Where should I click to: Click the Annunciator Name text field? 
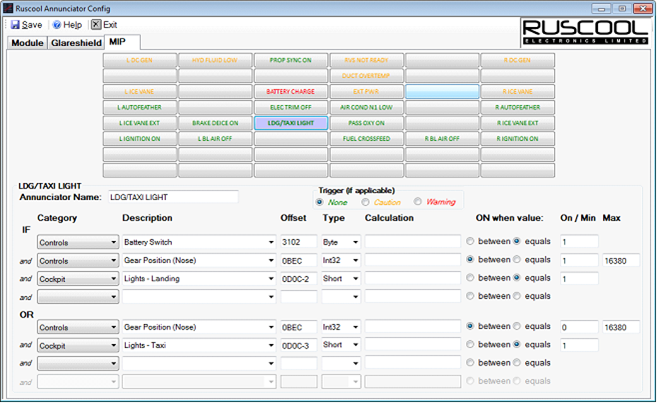[x=173, y=197]
